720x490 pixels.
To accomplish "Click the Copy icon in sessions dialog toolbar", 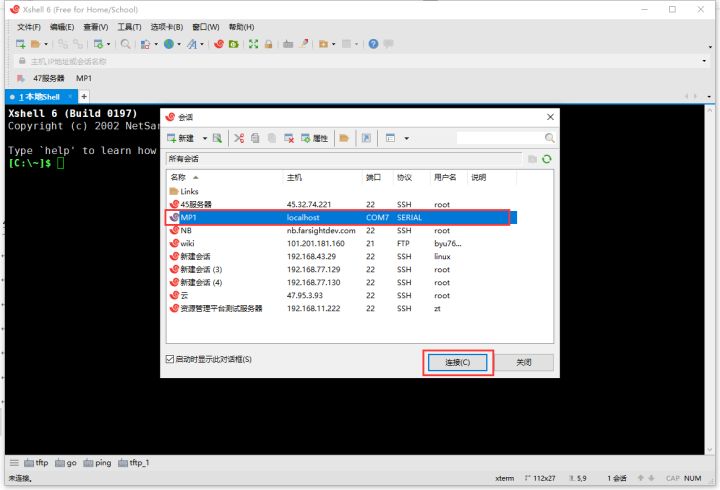I will (x=255, y=138).
